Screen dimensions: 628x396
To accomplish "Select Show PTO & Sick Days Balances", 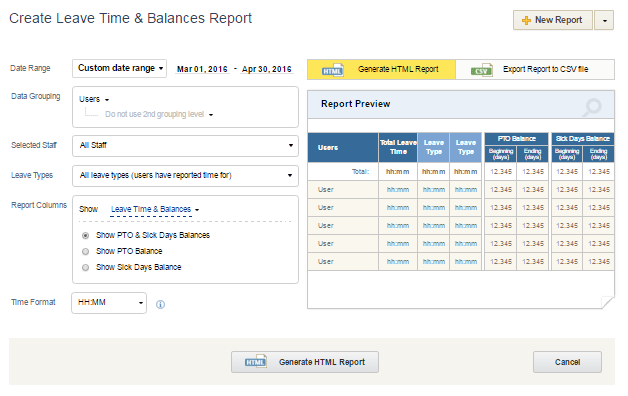I will [85, 235].
